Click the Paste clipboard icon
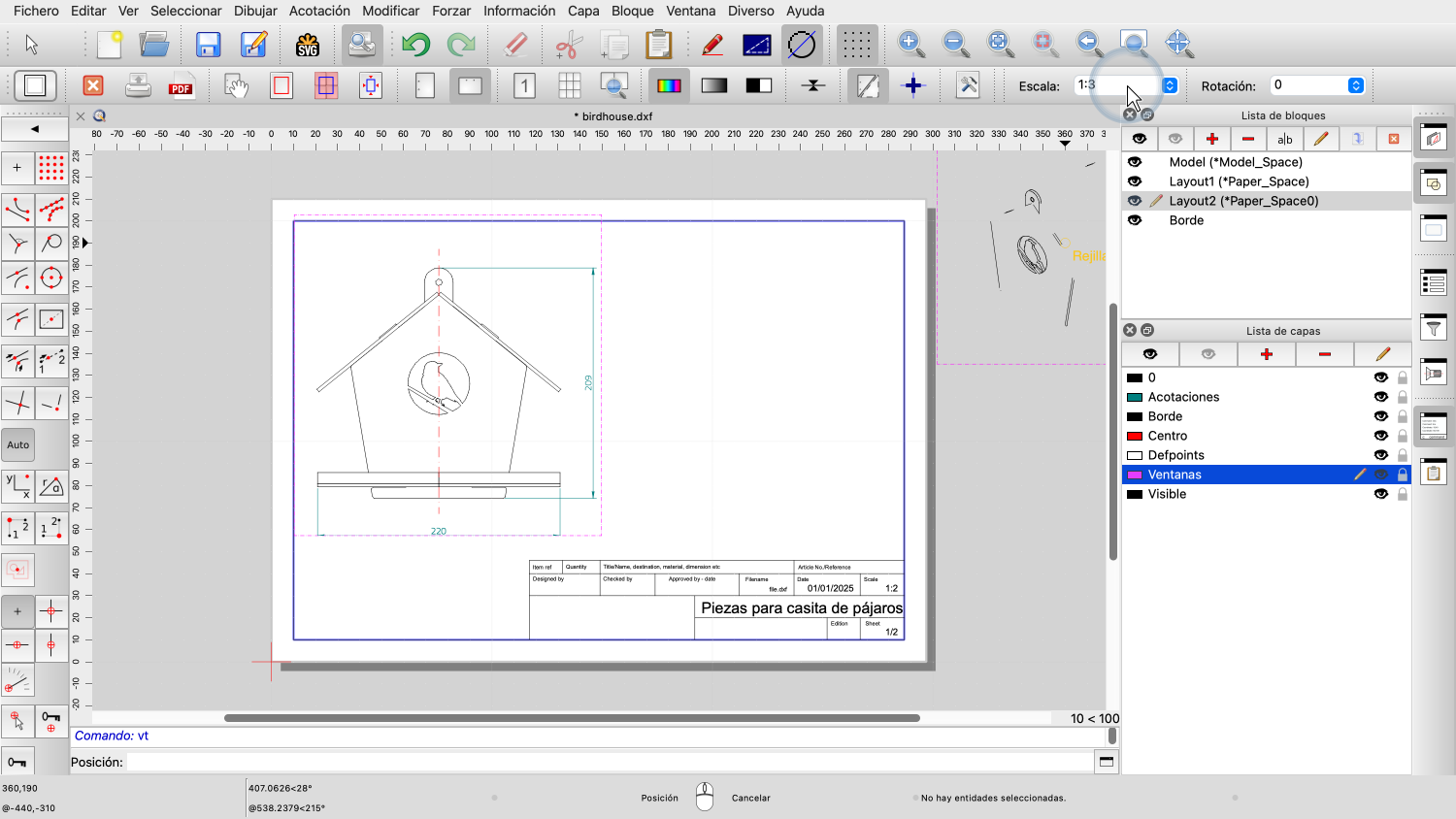This screenshot has height=819, width=1456. [x=658, y=45]
